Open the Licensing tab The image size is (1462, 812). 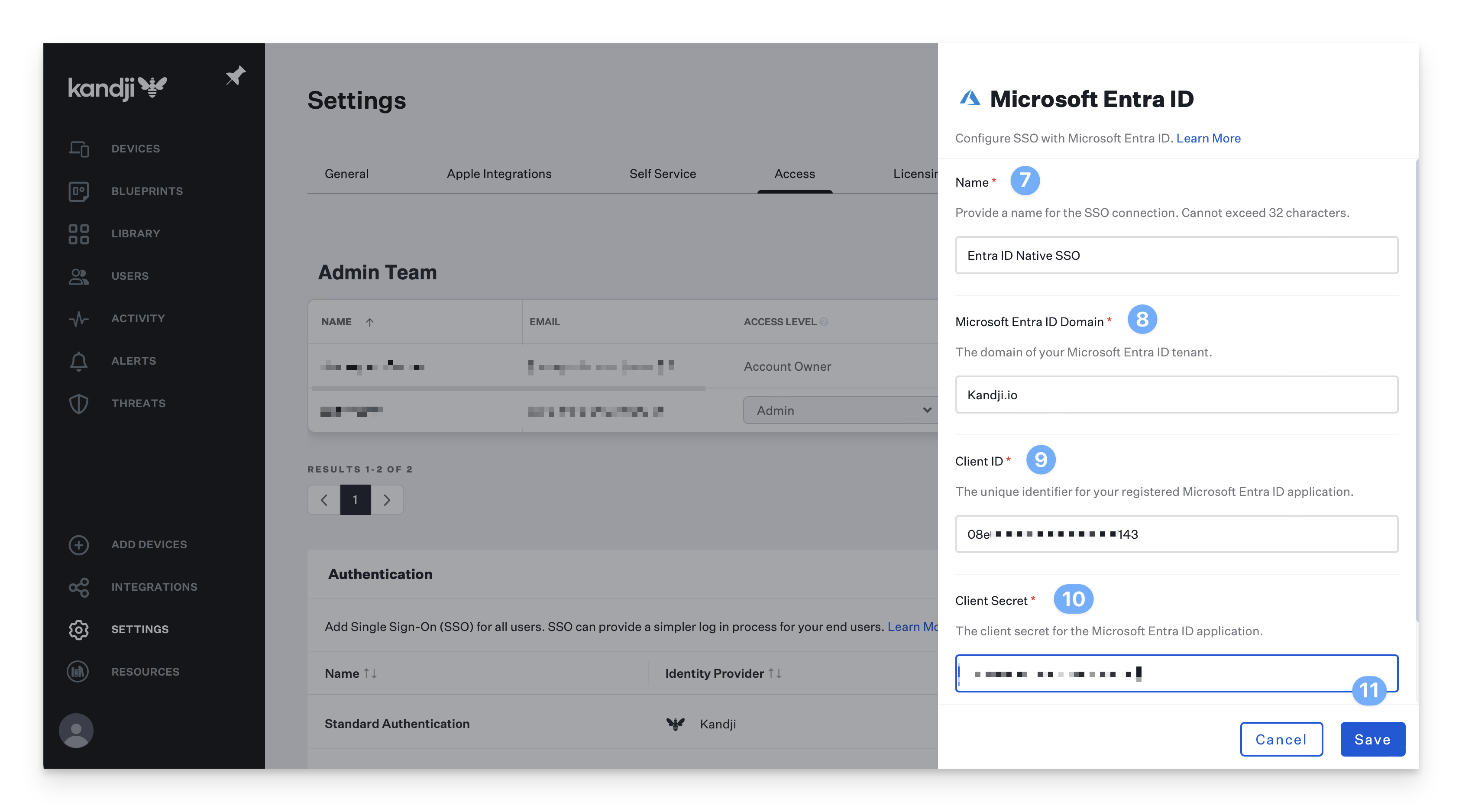tap(915, 174)
